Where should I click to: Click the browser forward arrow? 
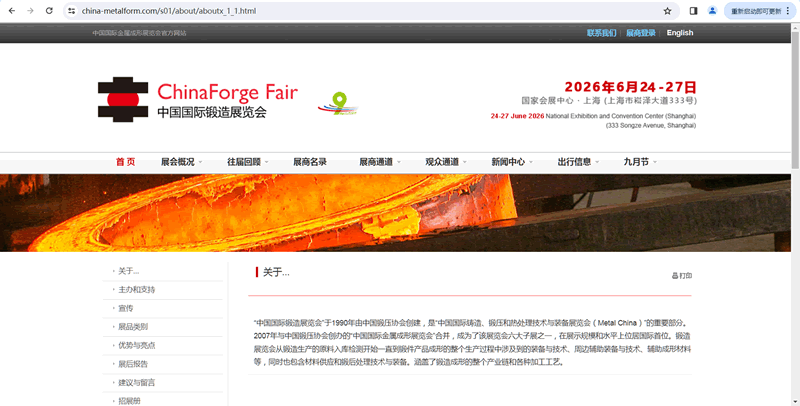coord(29,11)
